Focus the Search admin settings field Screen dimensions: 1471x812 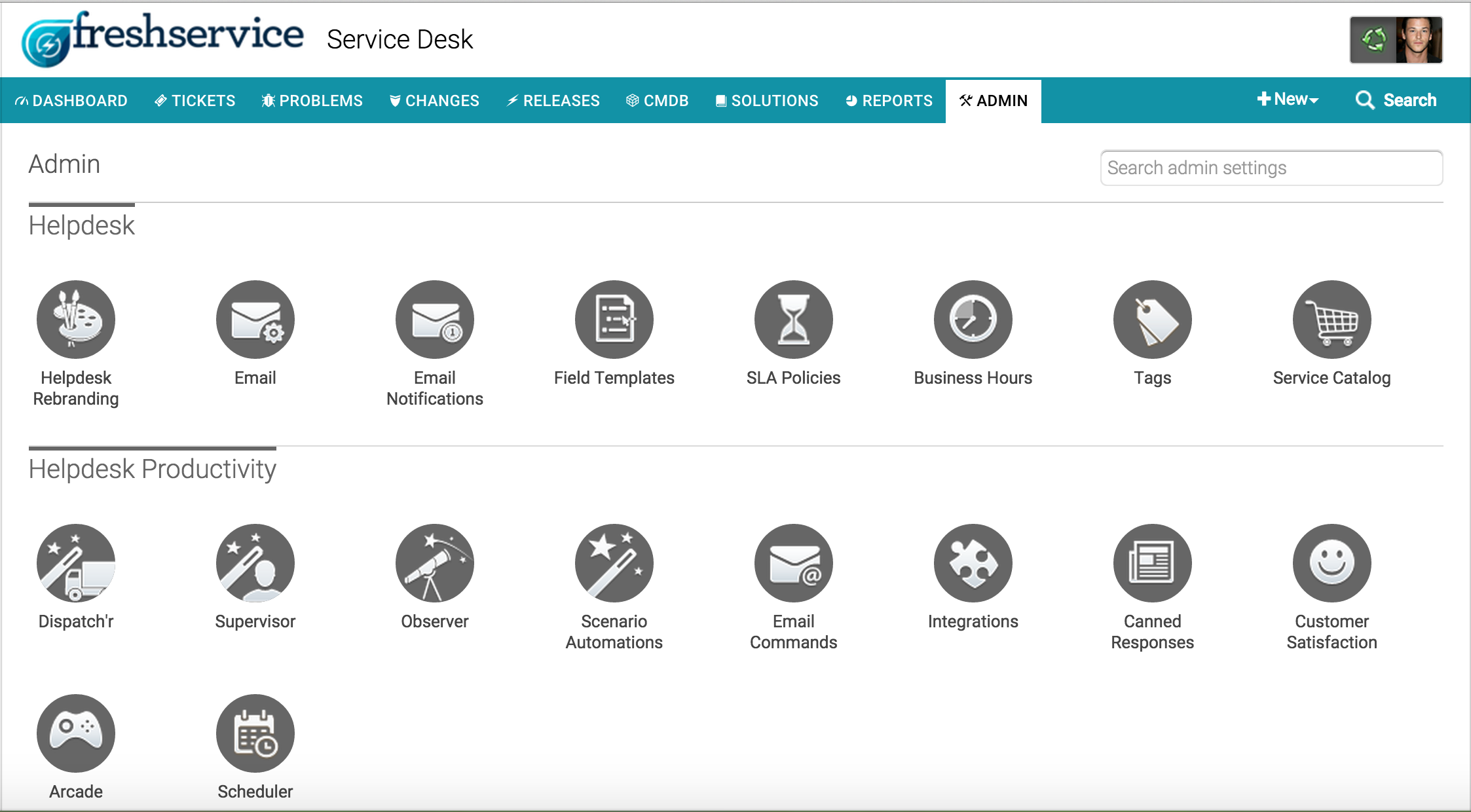[x=1271, y=168]
